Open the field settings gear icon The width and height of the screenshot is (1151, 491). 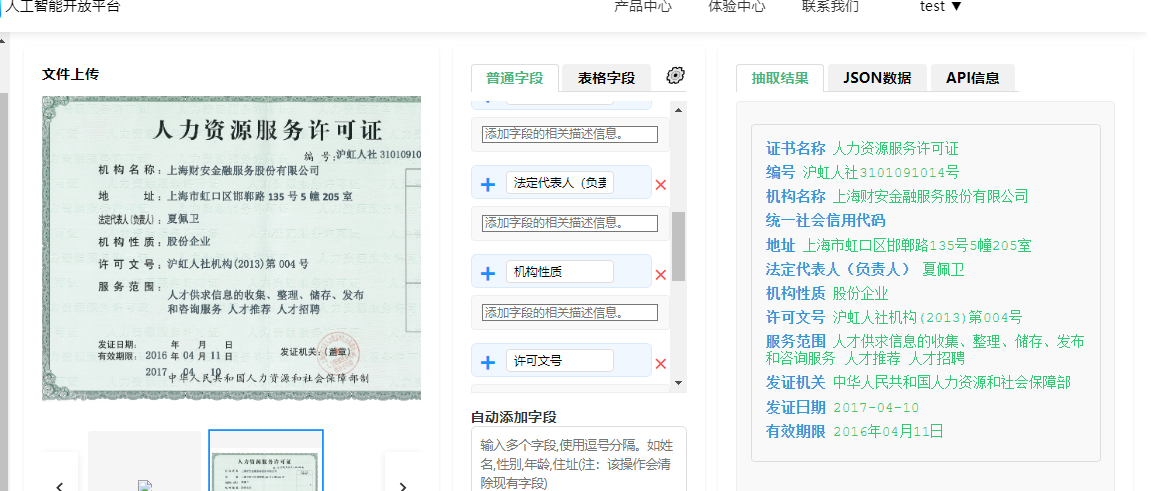click(x=675, y=76)
